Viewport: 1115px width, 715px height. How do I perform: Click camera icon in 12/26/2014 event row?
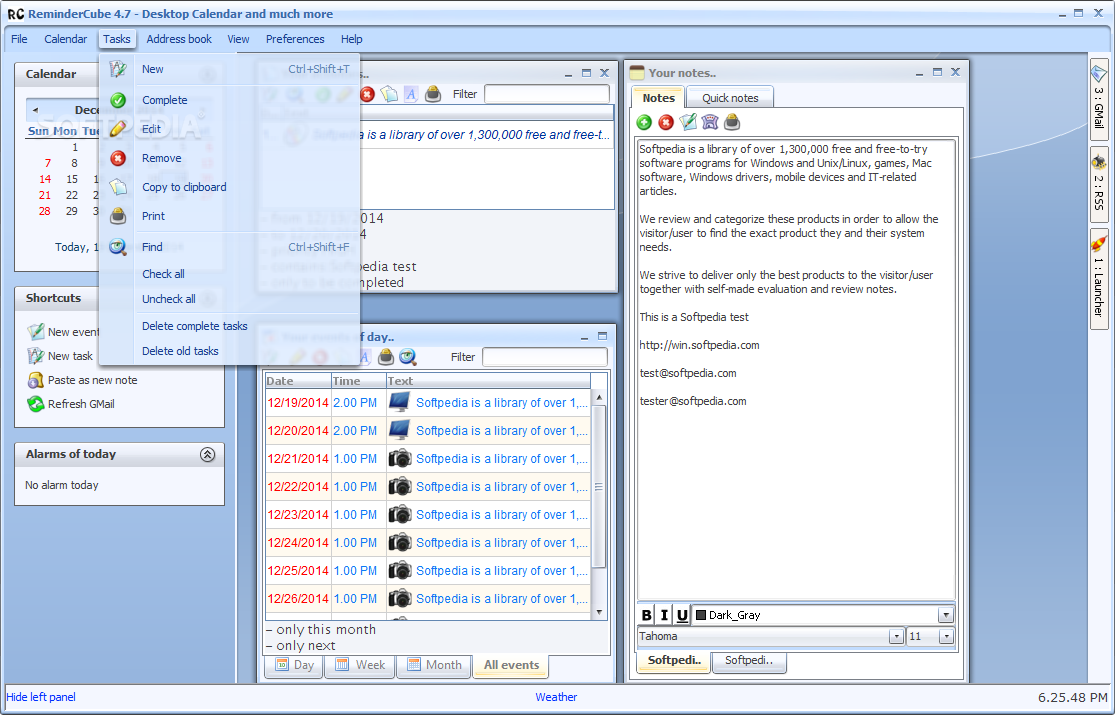pos(400,598)
